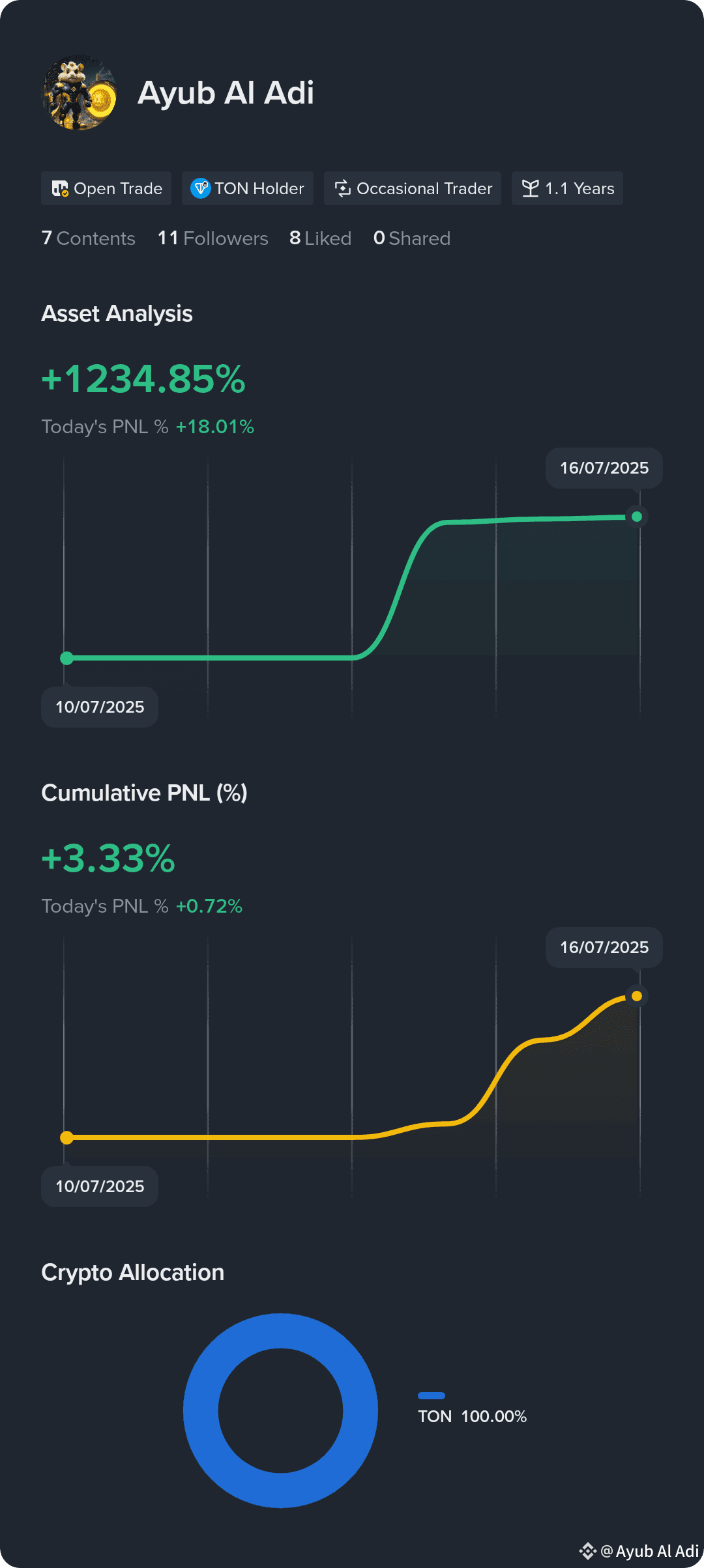Click the sprout icon beside 1.1 Years
Image resolution: width=704 pixels, height=1568 pixels.
point(531,189)
